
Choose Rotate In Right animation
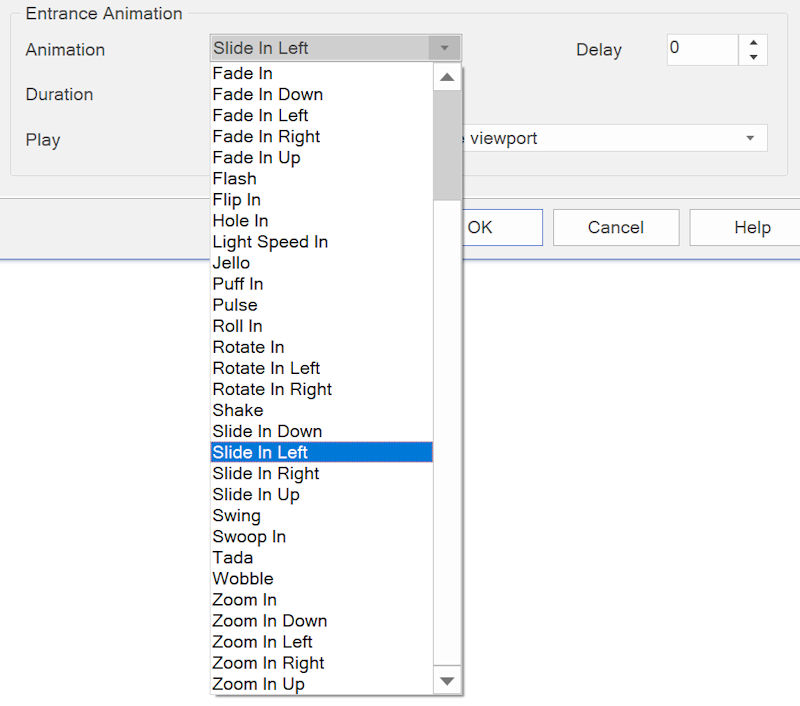[x=272, y=389]
